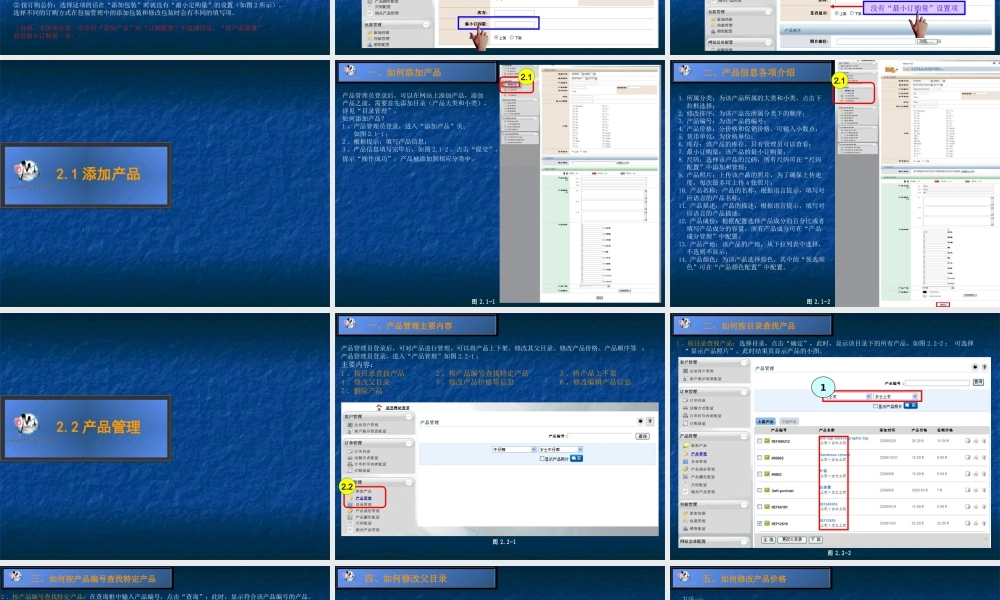This screenshot has height=600, width=1000.
Task: Tick the checkbox for the REF12616 row
Action: pos(759,522)
